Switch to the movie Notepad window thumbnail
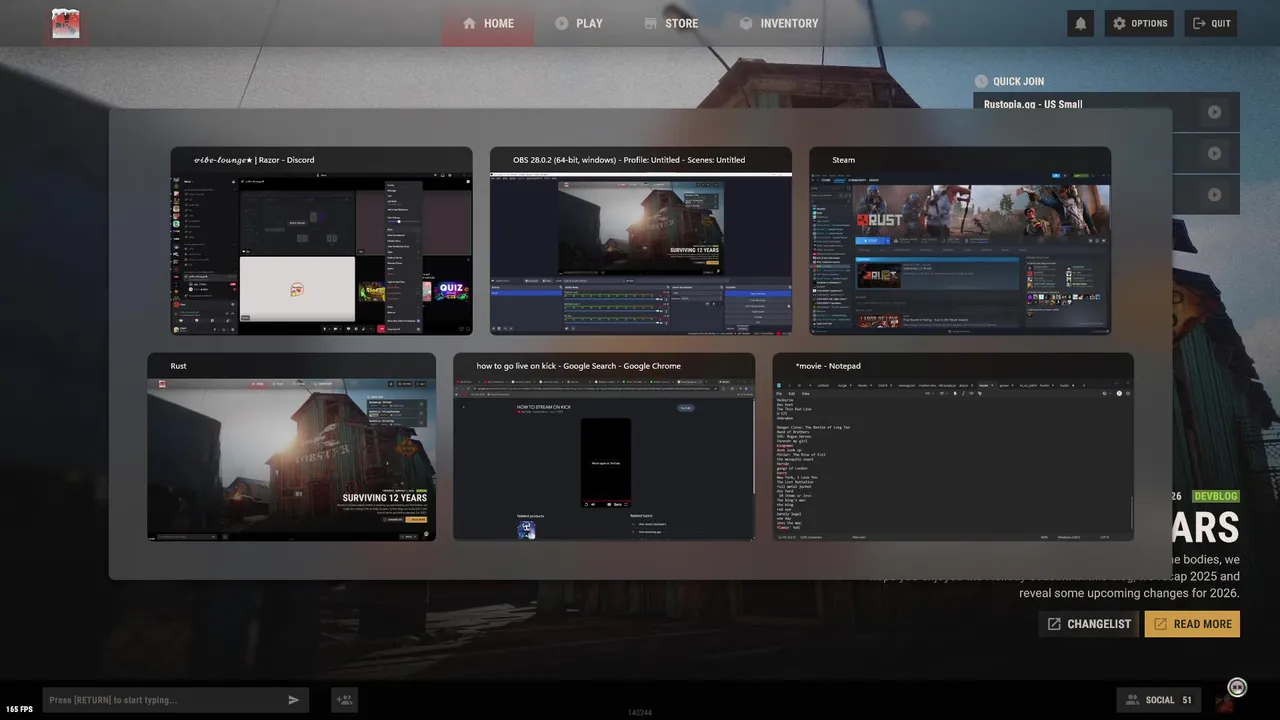Image resolution: width=1280 pixels, height=720 pixels. pyautogui.click(x=953, y=447)
